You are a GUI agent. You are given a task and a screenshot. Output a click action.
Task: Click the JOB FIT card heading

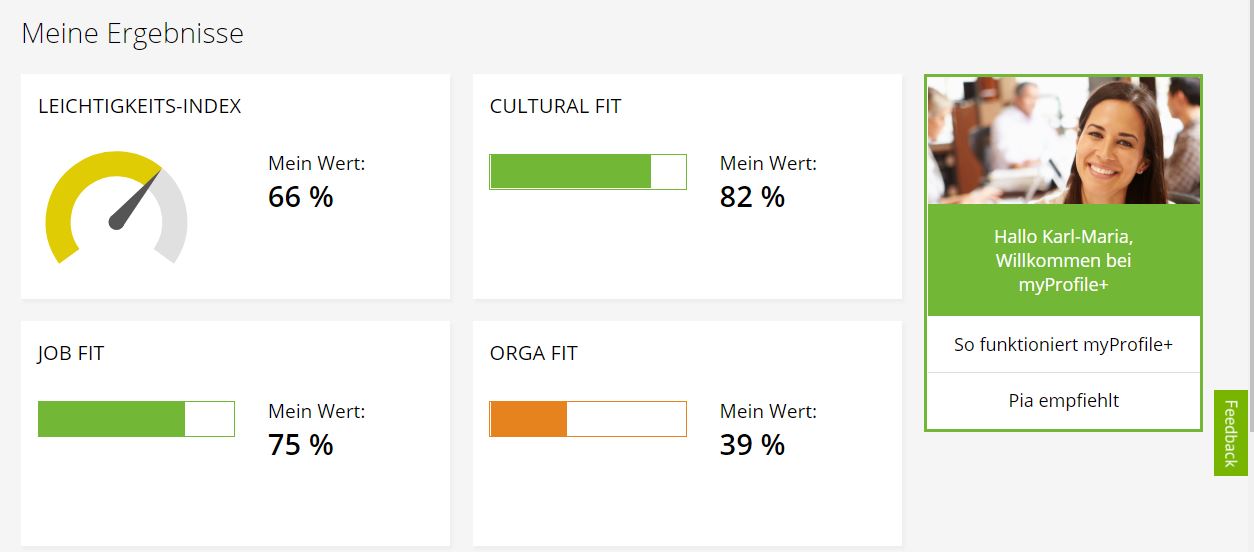click(71, 353)
